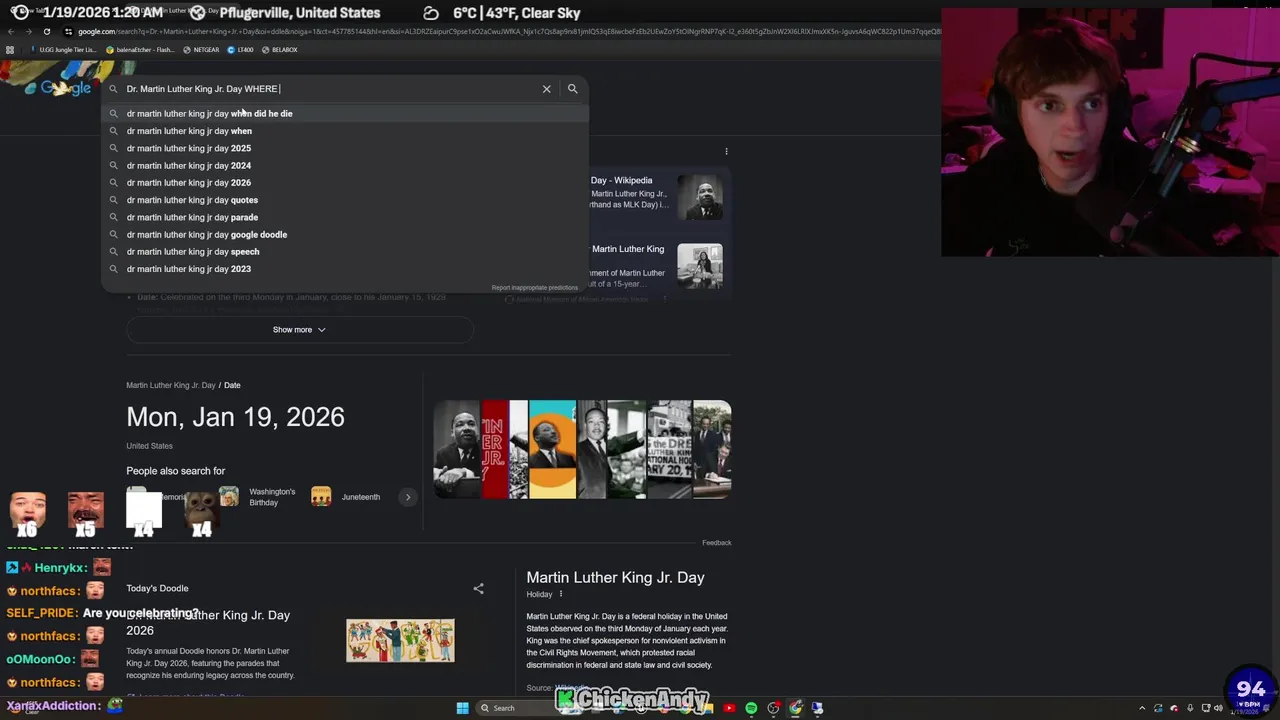Image resolution: width=1280 pixels, height=720 pixels.
Task: Open the three-dot menu next to 'Holiday'
Action: click(560, 594)
